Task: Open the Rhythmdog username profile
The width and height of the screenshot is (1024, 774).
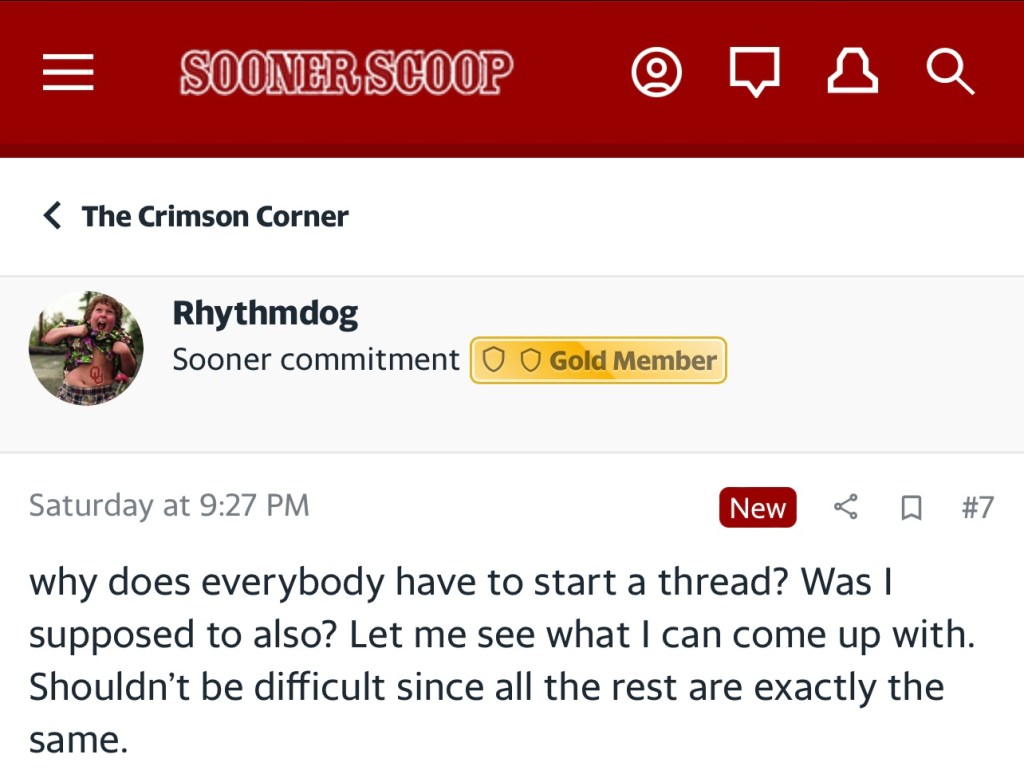Action: 265,314
